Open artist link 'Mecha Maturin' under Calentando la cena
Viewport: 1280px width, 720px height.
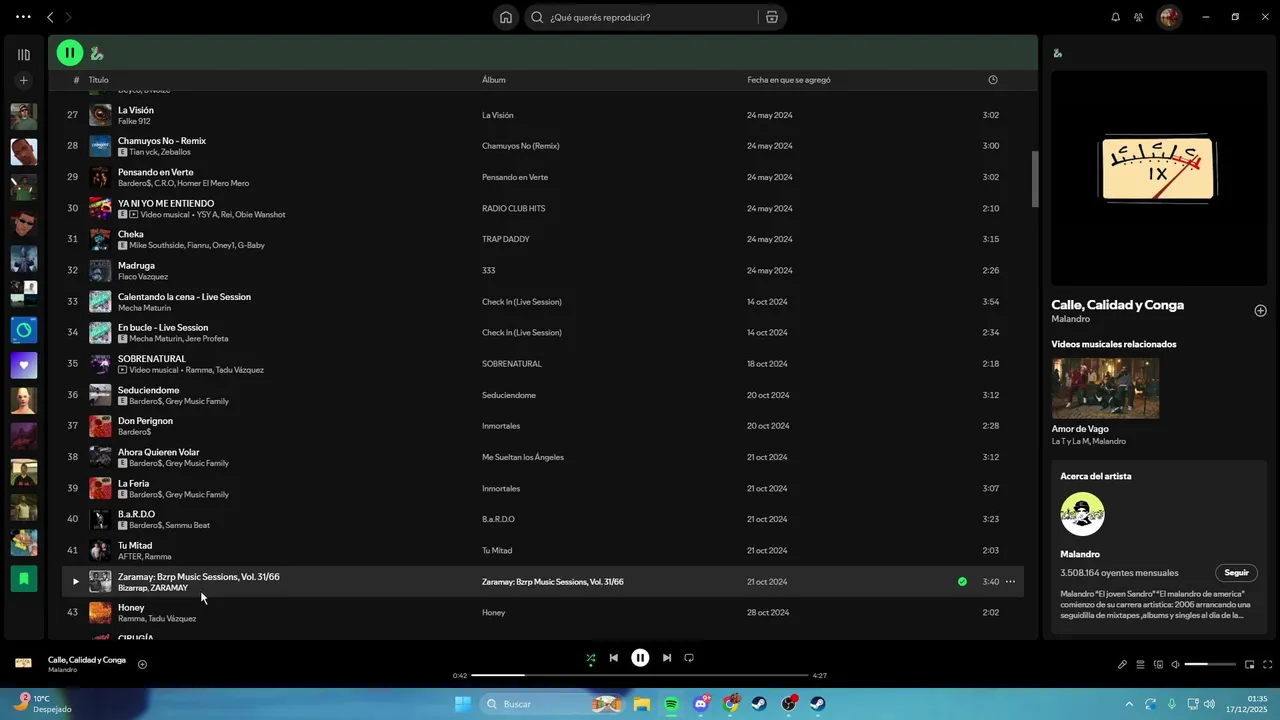pyautogui.click(x=144, y=308)
